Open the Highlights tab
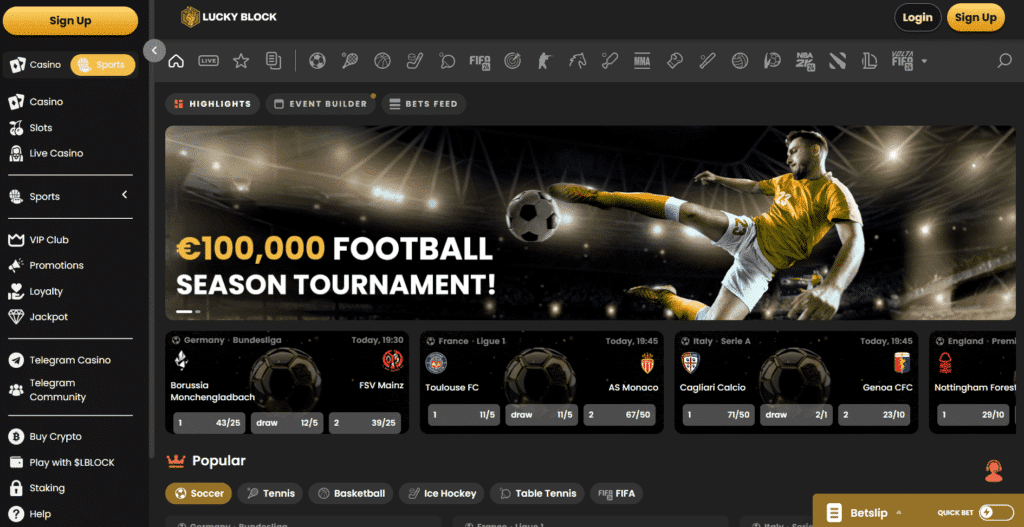The image size is (1024, 527). (x=212, y=104)
